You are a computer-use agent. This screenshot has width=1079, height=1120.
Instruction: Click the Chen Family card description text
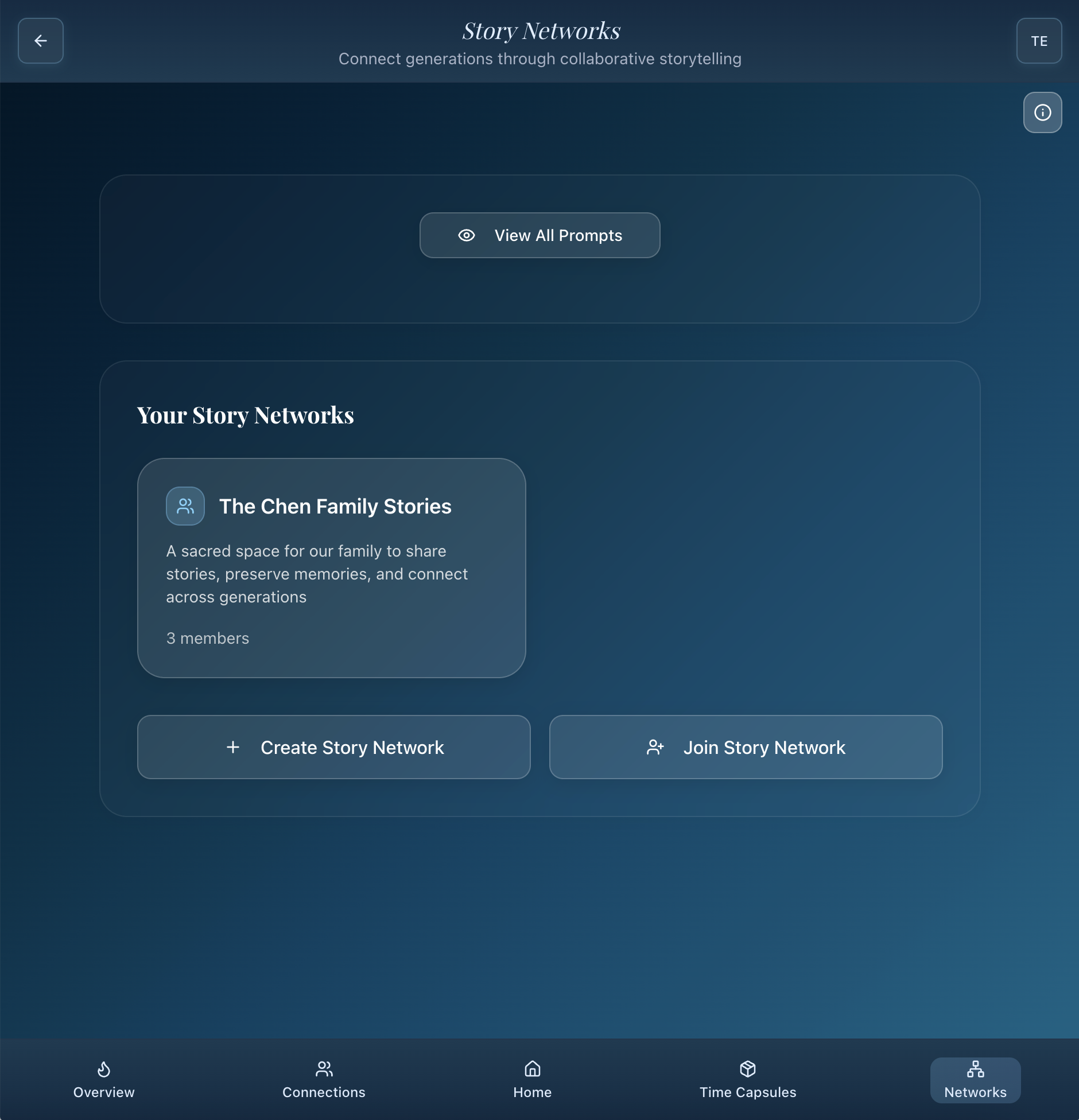point(317,574)
